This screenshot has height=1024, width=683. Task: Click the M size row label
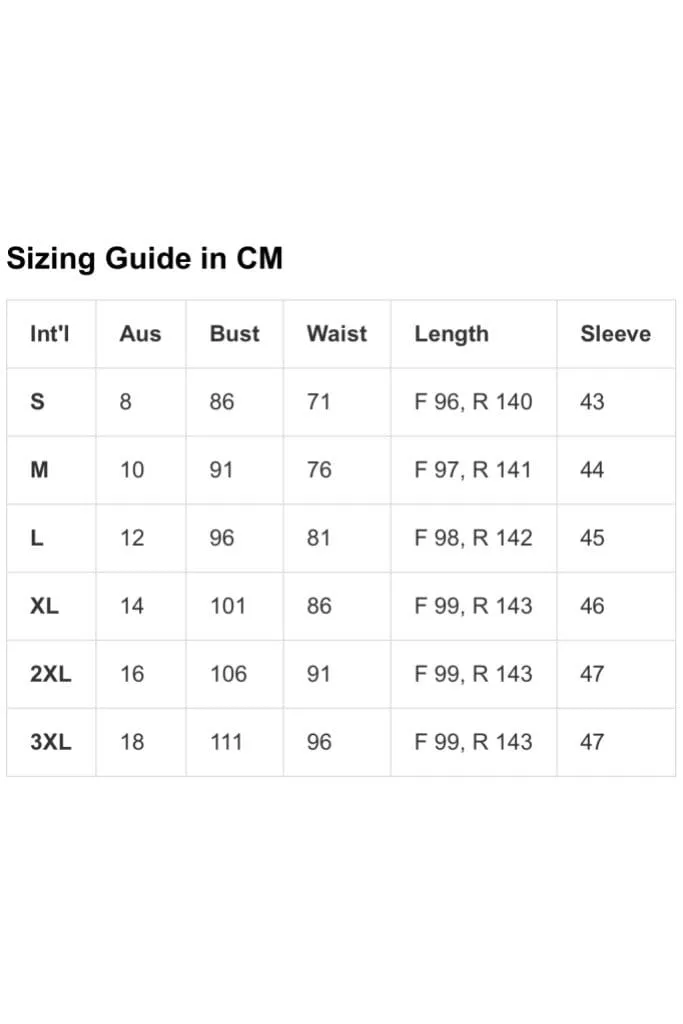coord(39,470)
